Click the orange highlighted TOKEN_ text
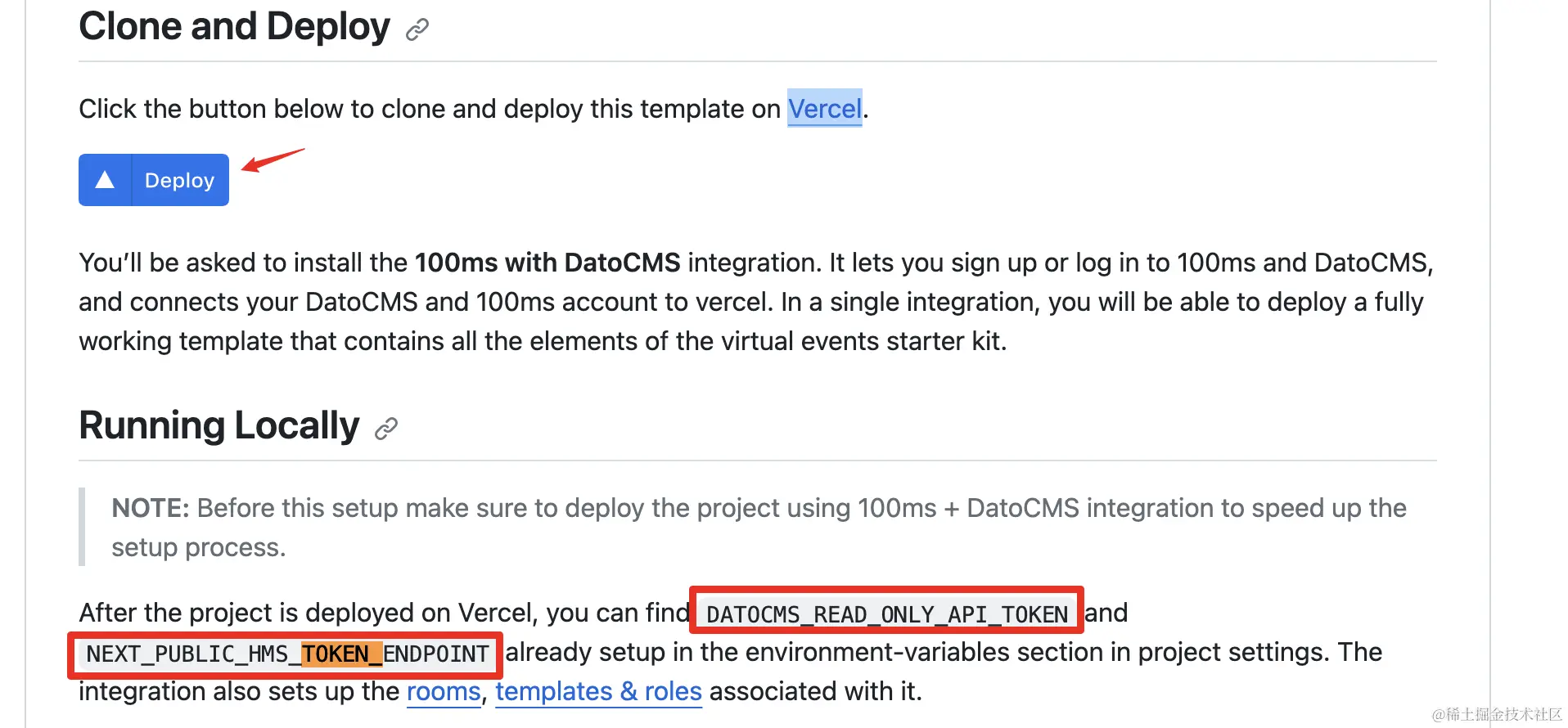Screen dimensions: 1568x728 click(x=341, y=654)
